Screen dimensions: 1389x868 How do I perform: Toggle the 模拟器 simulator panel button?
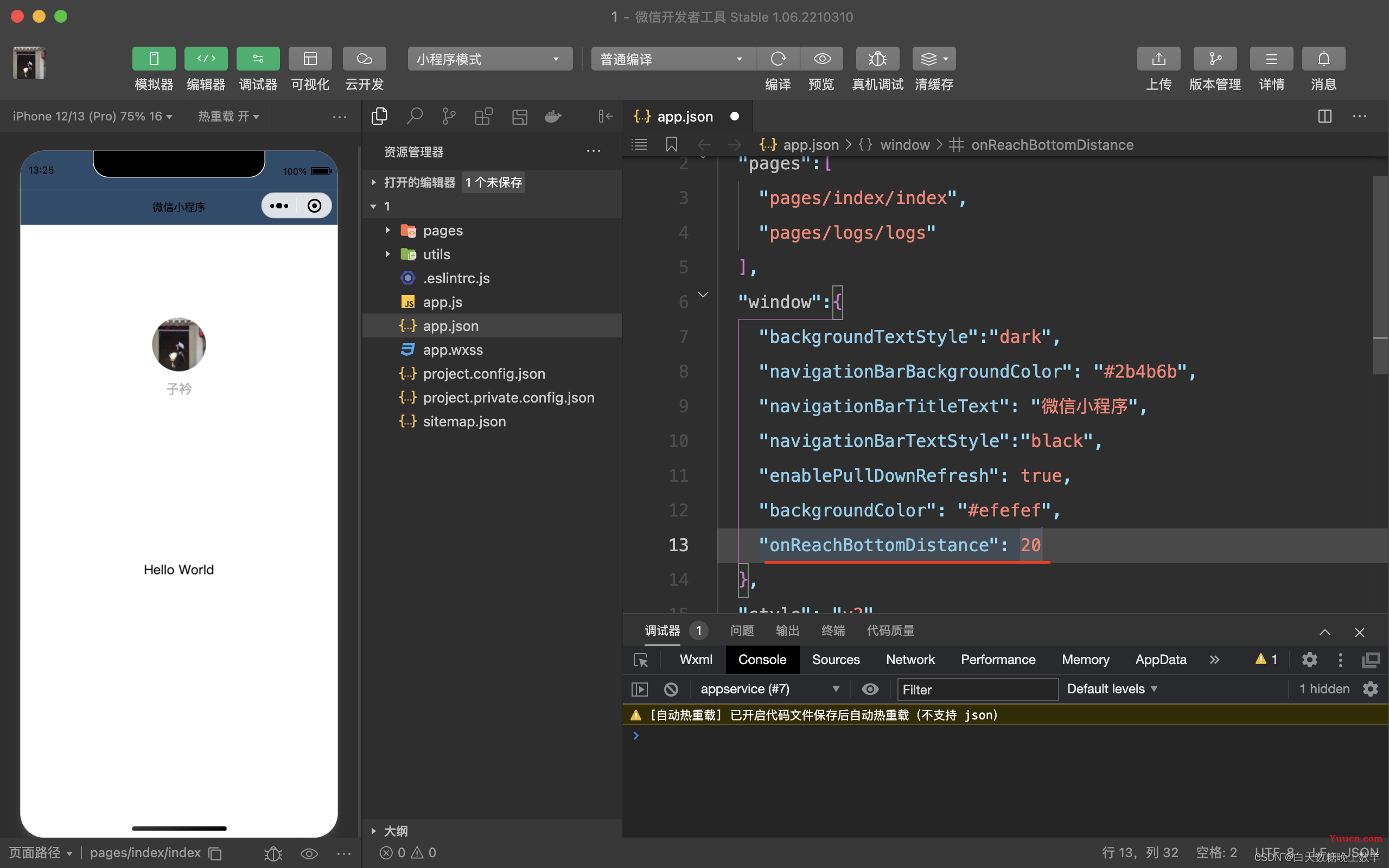tap(154, 59)
